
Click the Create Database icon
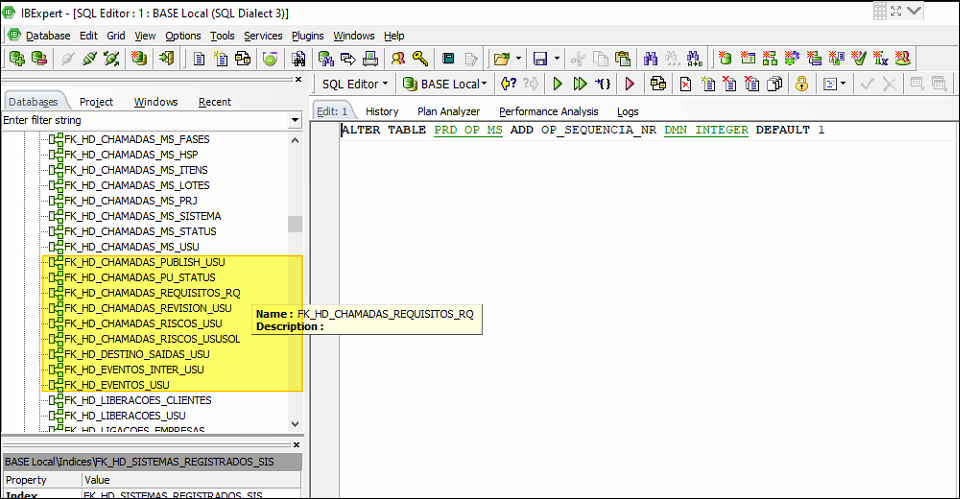click(139, 59)
